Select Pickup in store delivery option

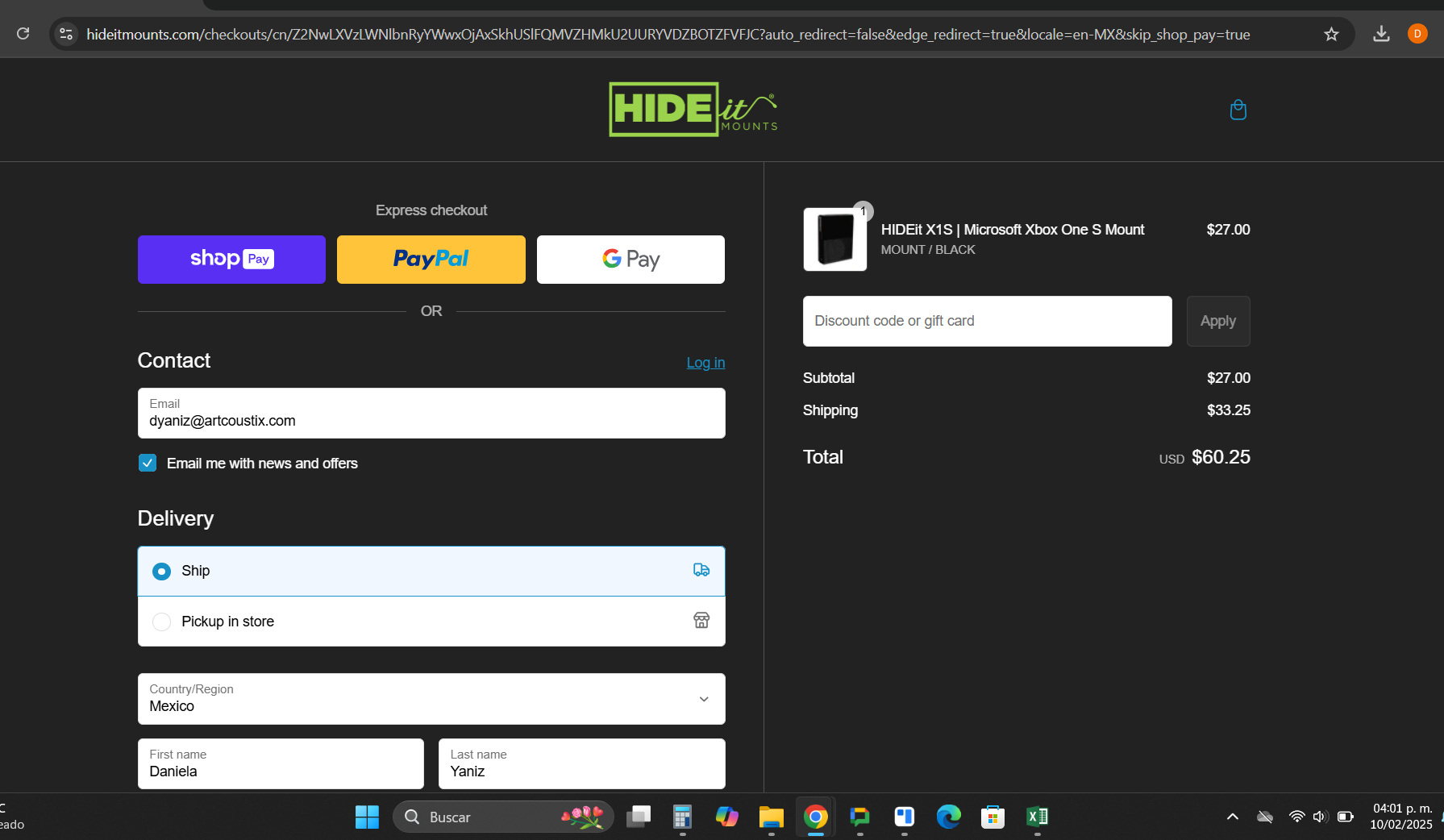431,621
